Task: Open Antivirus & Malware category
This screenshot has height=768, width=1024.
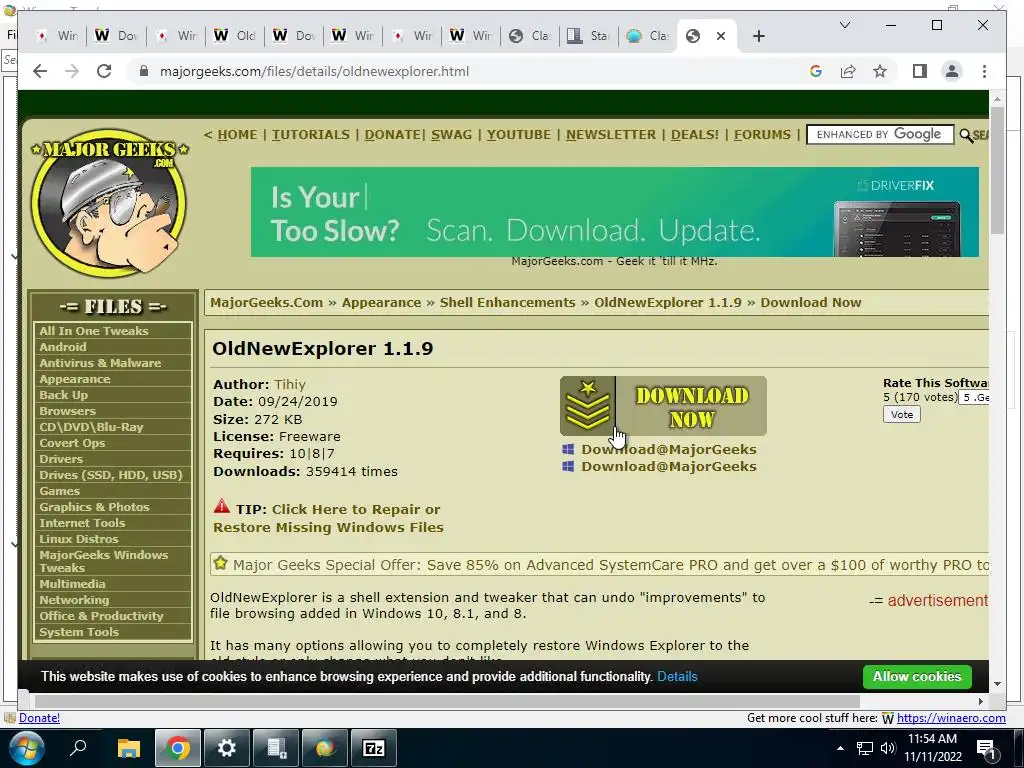Action: tap(100, 362)
